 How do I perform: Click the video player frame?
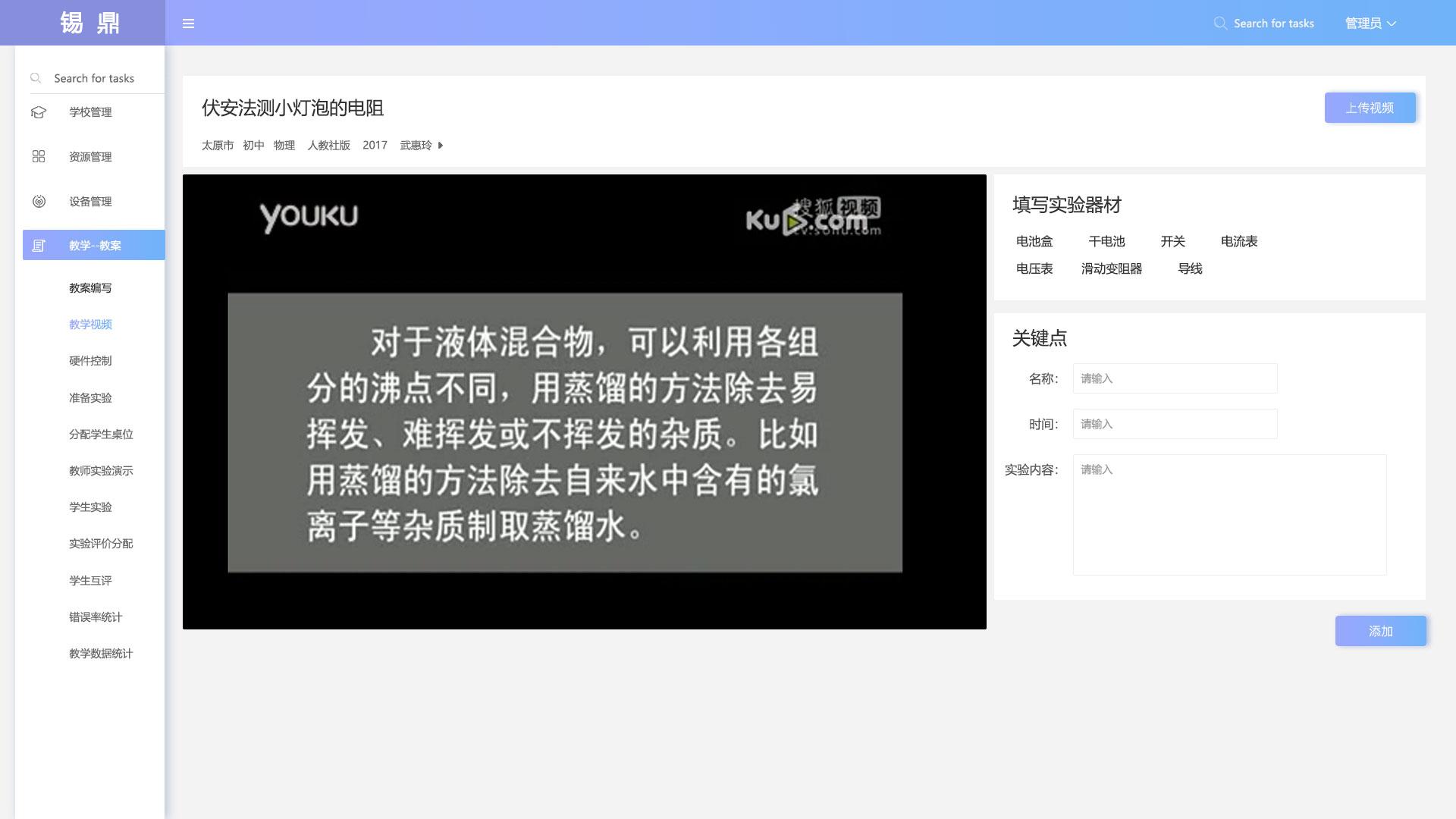tap(584, 402)
